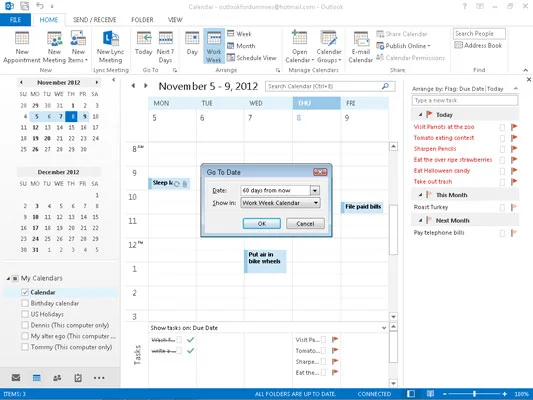Mark Visit Parrots at the zoo complete
Image resolution: width=533 pixels, height=400 pixels.
(502, 127)
